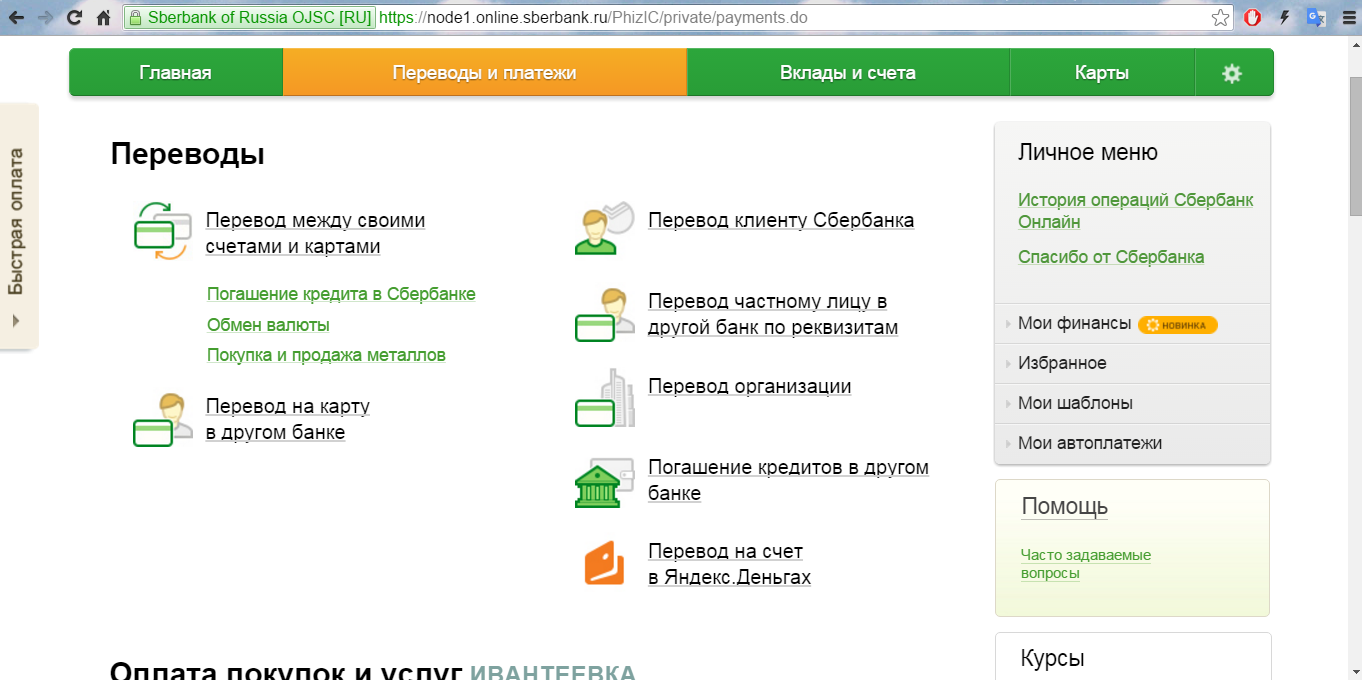
Task: Open Перевод на карту в другом банке
Action: 288,419
